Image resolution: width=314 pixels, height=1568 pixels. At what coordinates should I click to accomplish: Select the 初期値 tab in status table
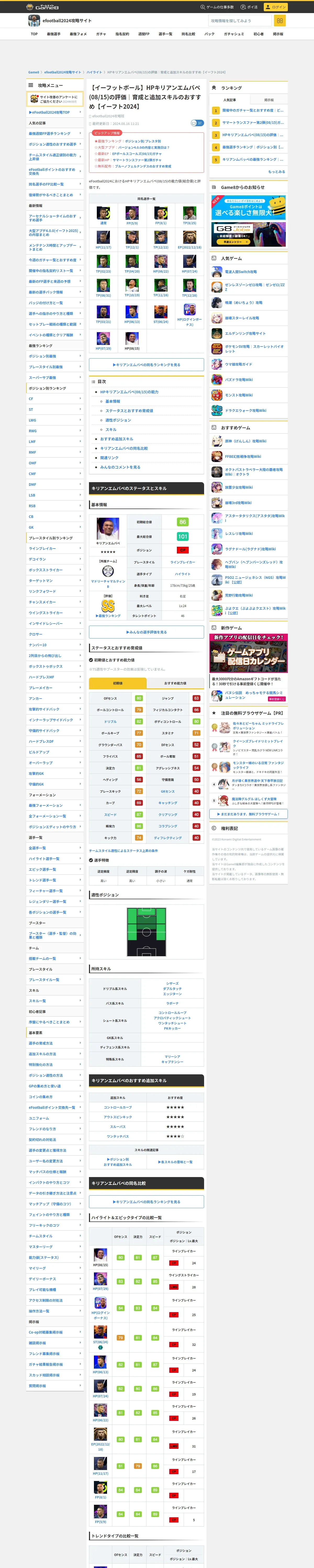point(118,683)
